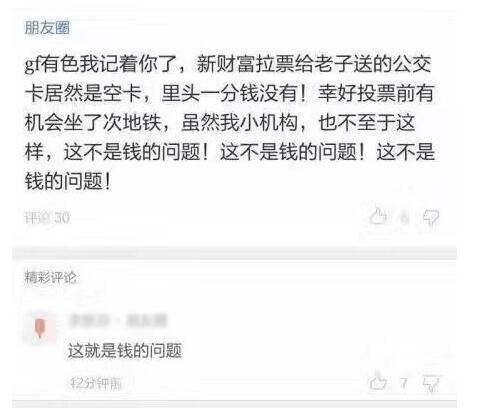
Task: Select the comment text 这就是钱的问题
Action: point(125,351)
